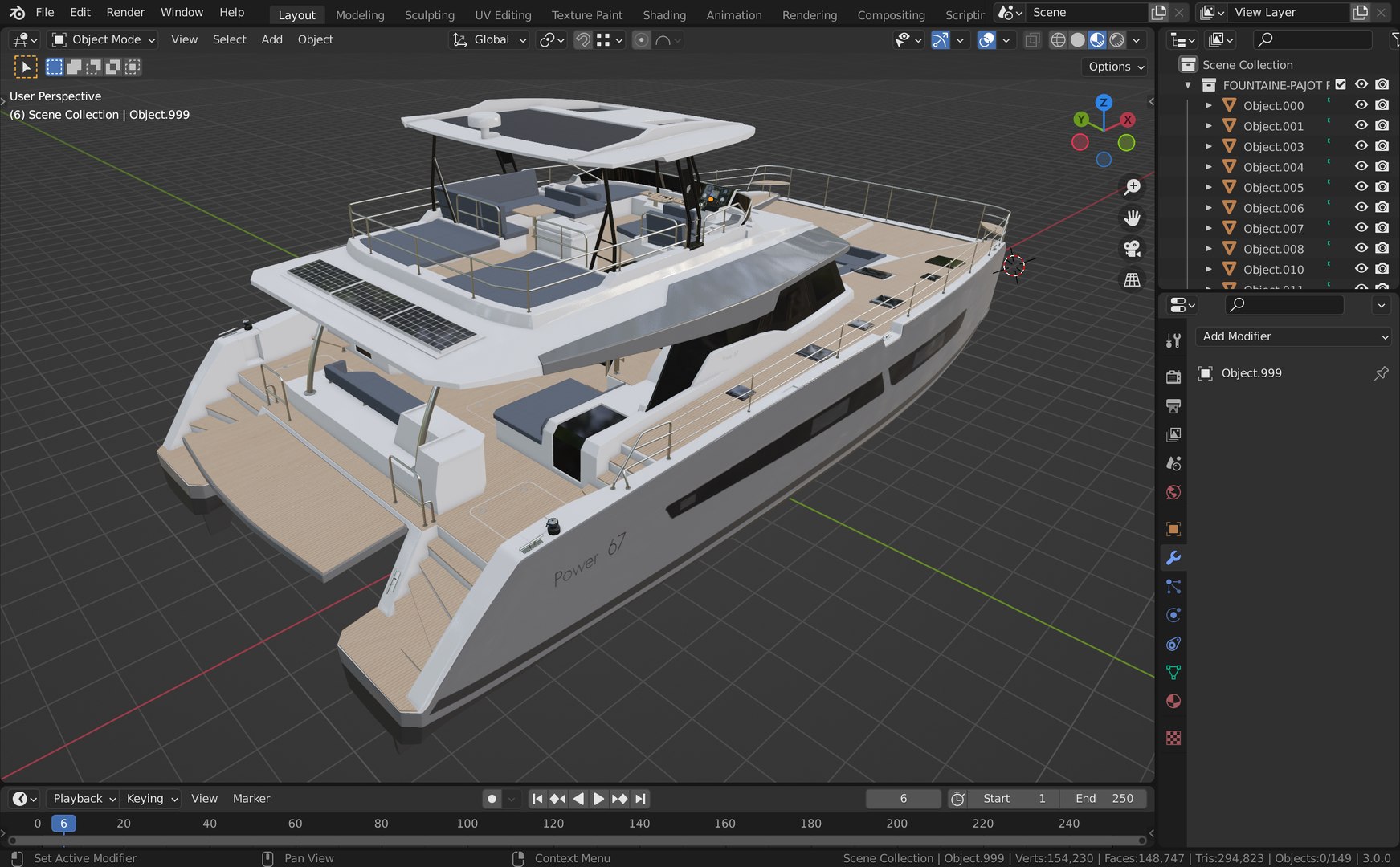Screen dimensions: 1400x867
Task: Open the Physics properties tab
Action: [x=1173, y=615]
